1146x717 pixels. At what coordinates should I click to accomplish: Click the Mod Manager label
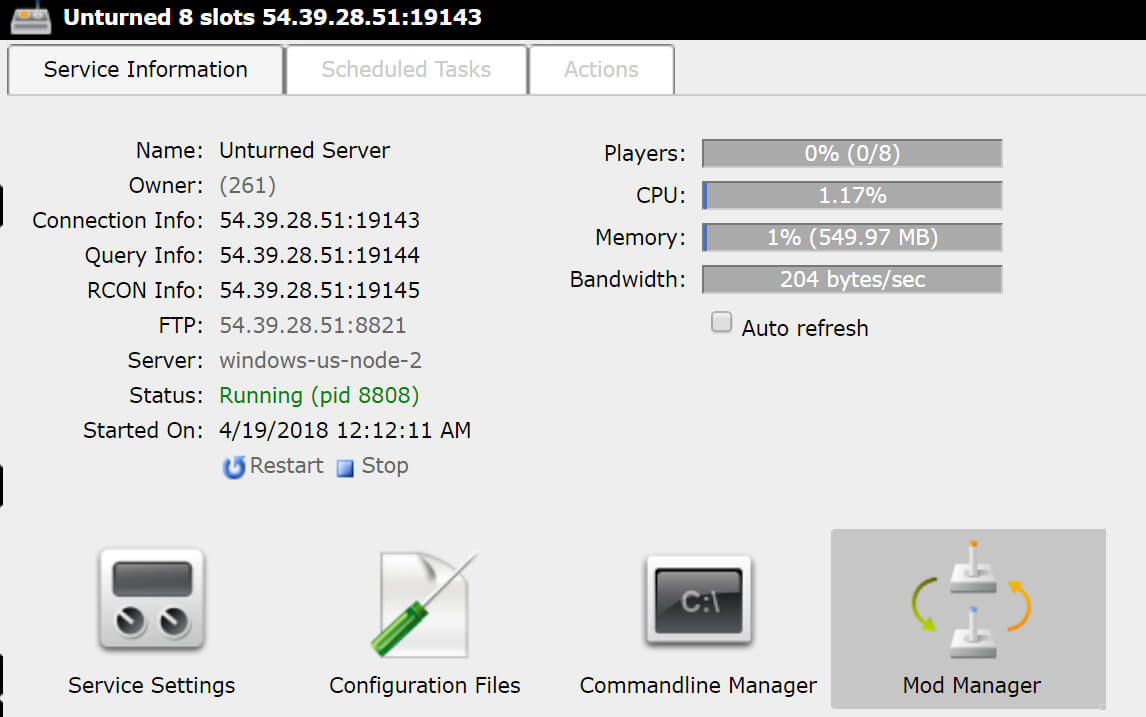click(x=971, y=686)
